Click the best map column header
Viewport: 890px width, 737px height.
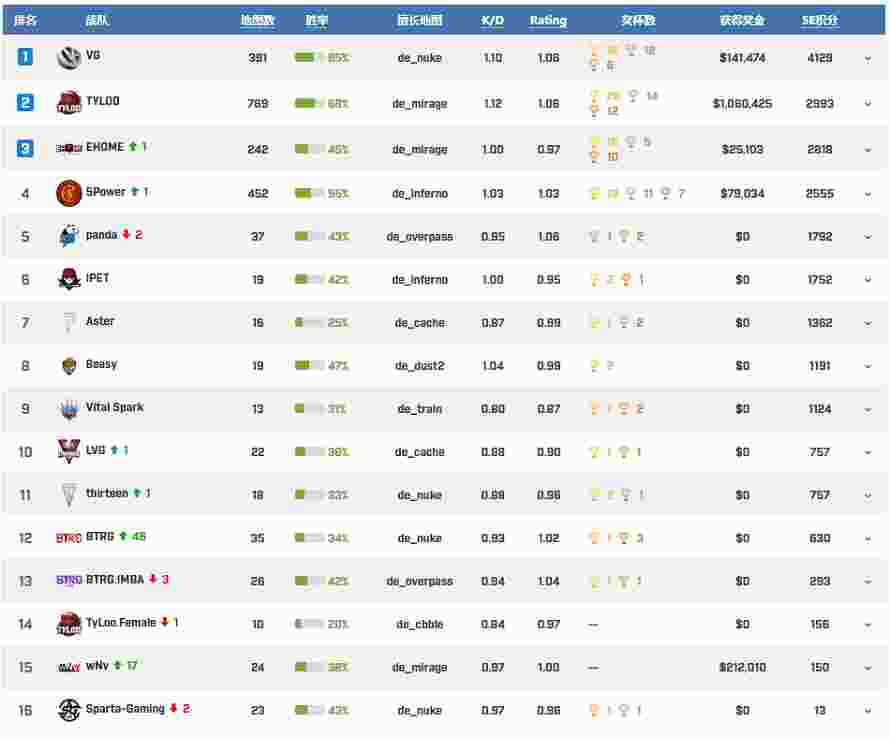(x=419, y=20)
